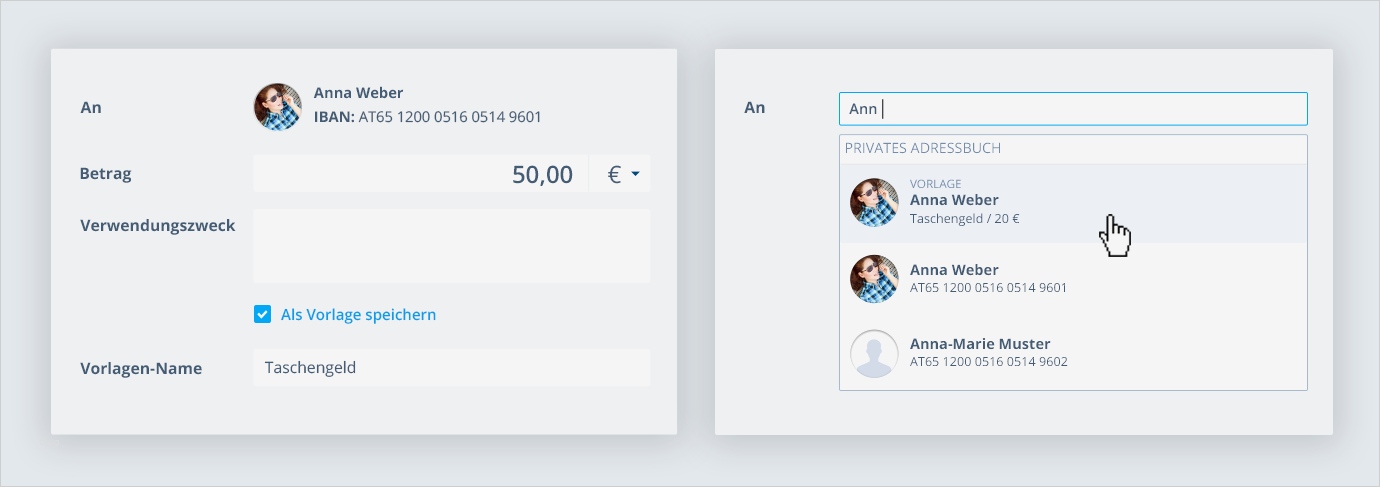Click the 'Betrag' field label
This screenshot has height=487, width=1380.
click(106, 174)
